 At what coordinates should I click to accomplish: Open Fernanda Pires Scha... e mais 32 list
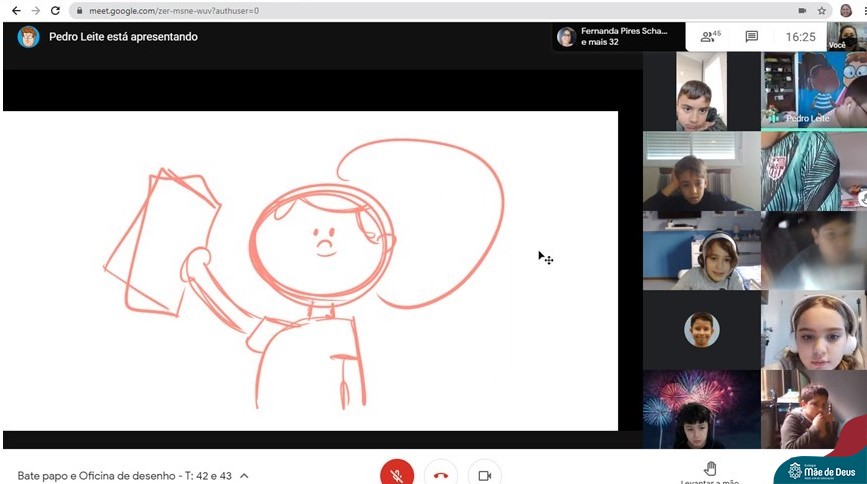pos(617,37)
